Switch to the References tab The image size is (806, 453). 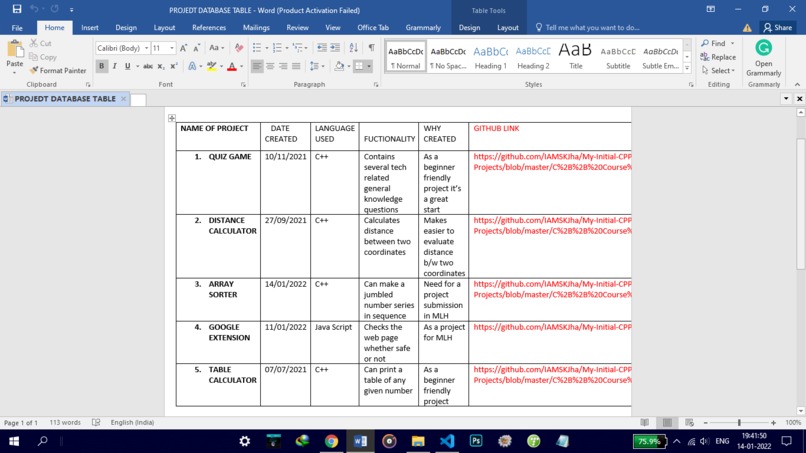click(x=209, y=28)
